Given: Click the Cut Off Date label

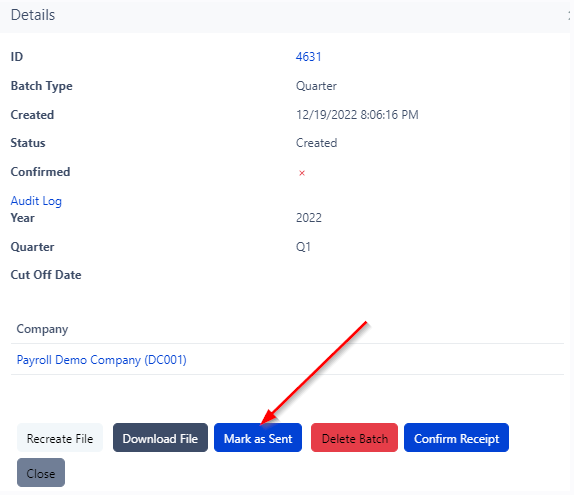Looking at the screenshot, I should [x=46, y=275].
